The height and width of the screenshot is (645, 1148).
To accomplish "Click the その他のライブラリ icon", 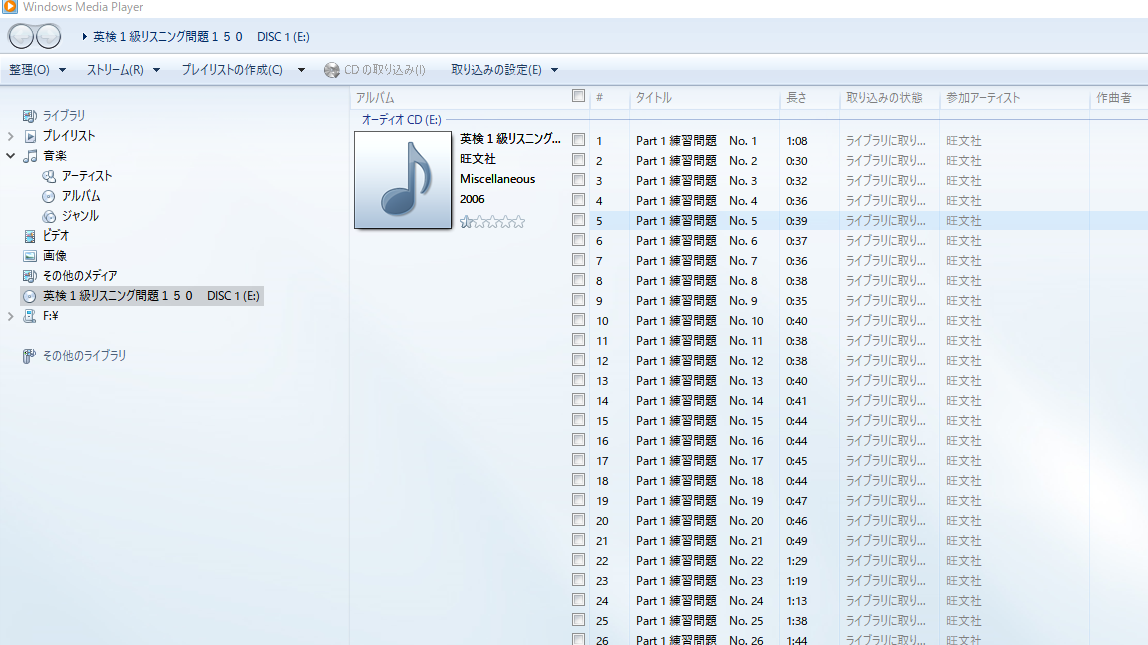I will click(x=30, y=356).
